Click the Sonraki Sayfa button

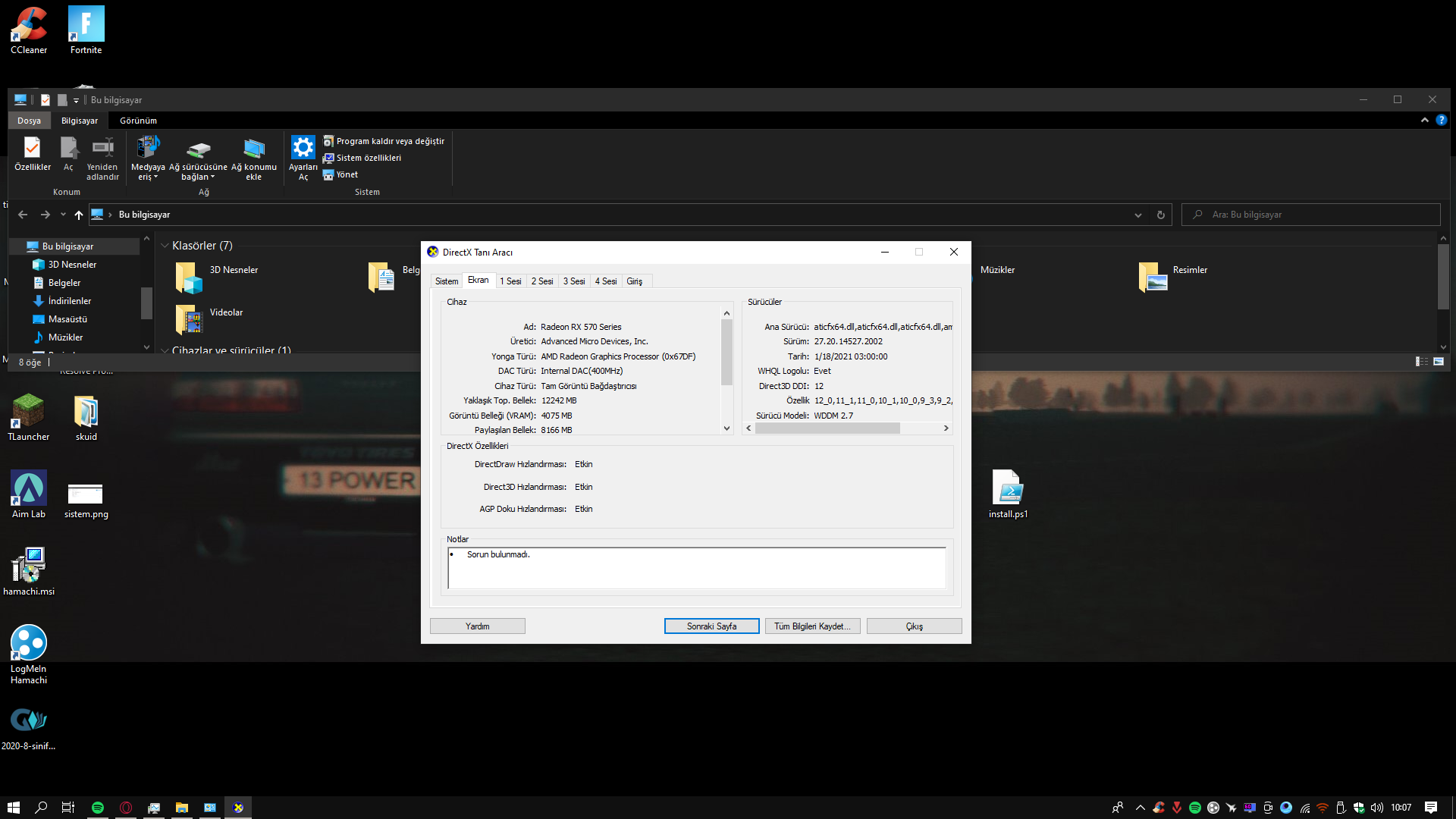coord(711,626)
